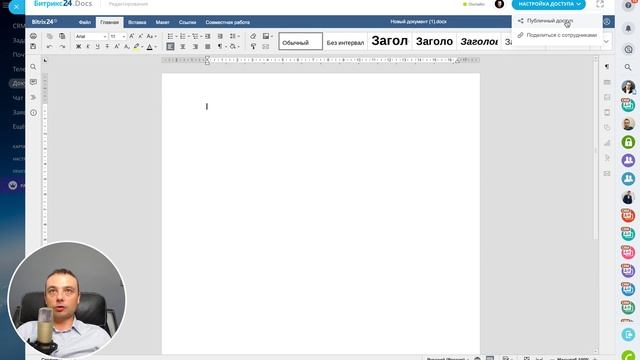Screen dimensions: 640x360
Task: Redo the last action
Action: (62, 47)
